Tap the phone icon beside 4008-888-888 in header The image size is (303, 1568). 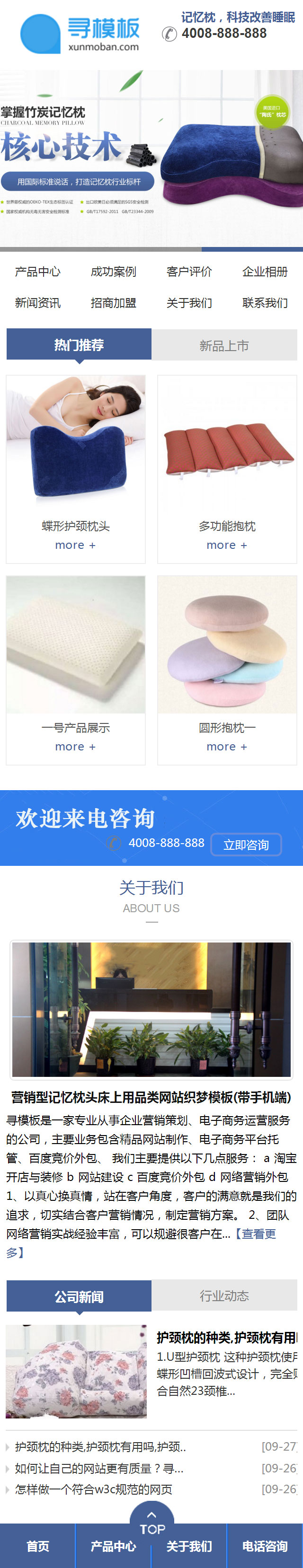(169, 34)
